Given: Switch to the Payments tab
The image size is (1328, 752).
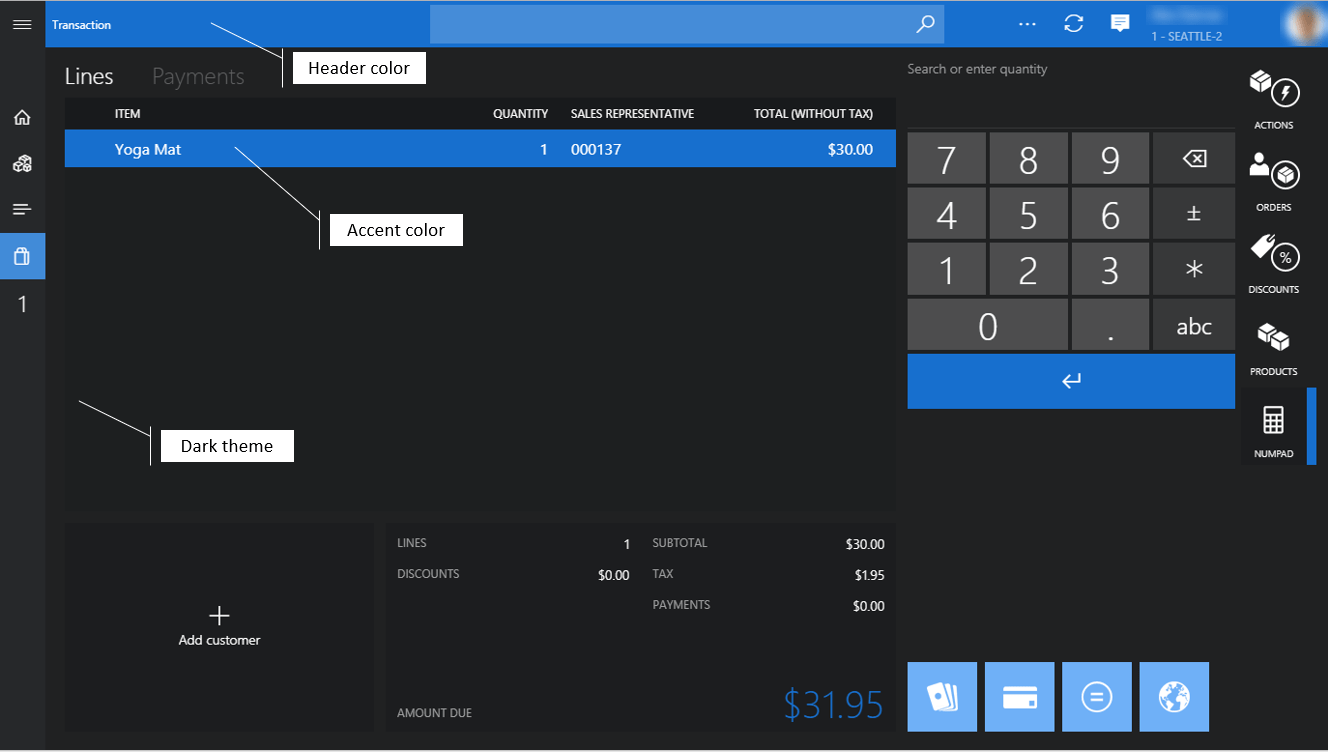Looking at the screenshot, I should tap(198, 75).
